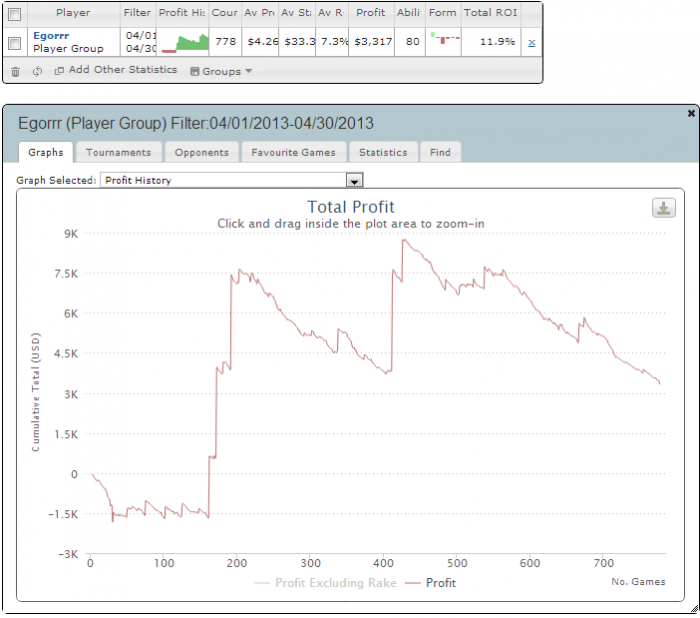This screenshot has width=700, height=618.
Task: Click the 778 games count cell
Action: pyautogui.click(x=225, y=42)
